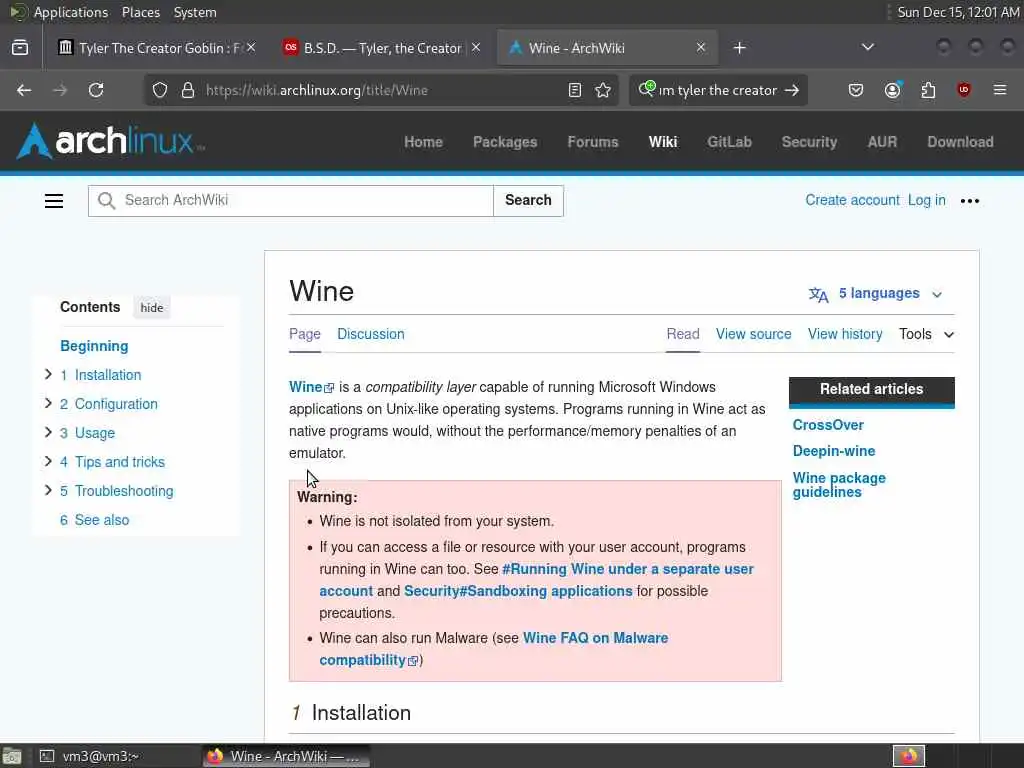Click the Create account link
The height and width of the screenshot is (768, 1024).
852,200
